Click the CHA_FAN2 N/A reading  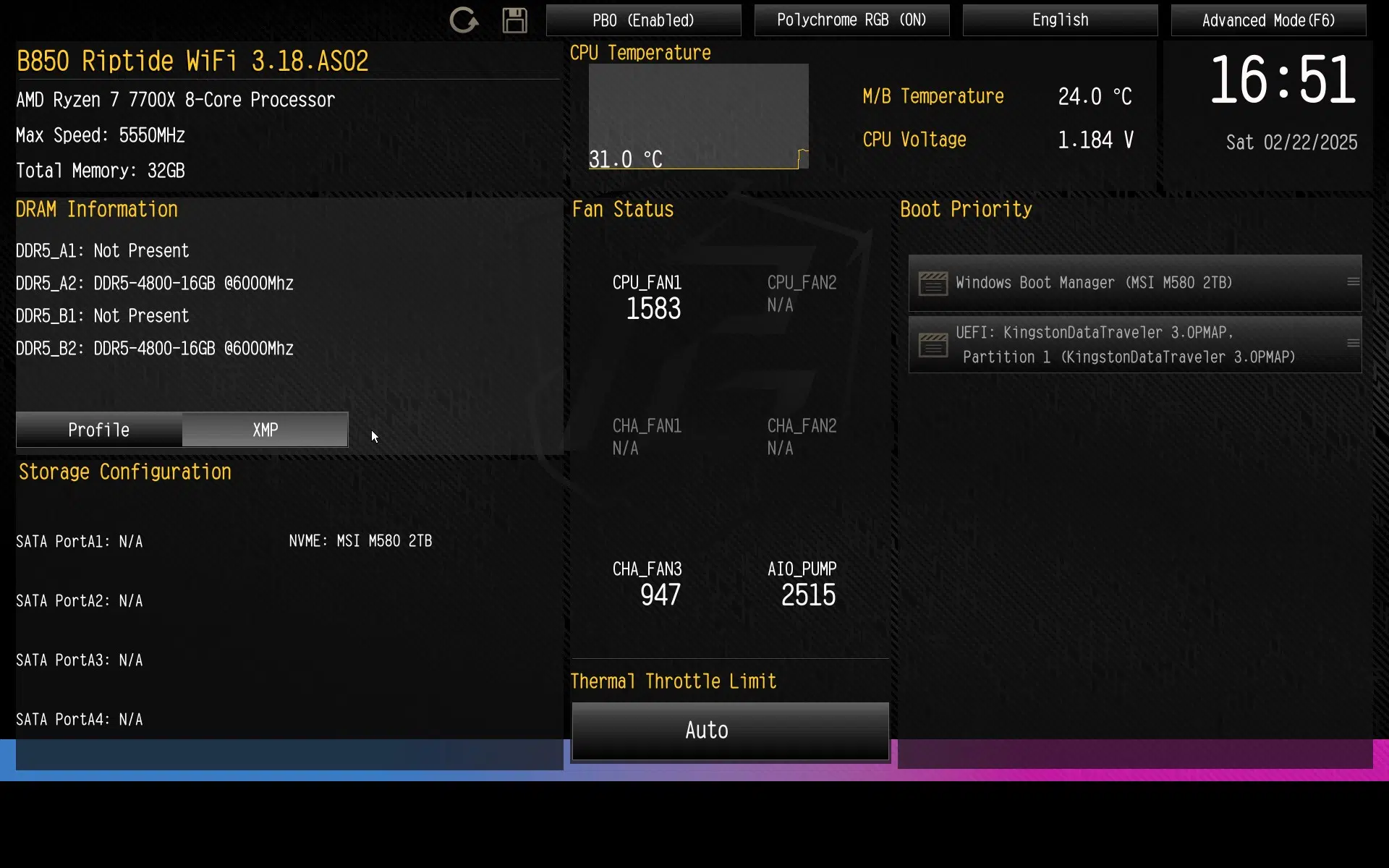(x=780, y=448)
